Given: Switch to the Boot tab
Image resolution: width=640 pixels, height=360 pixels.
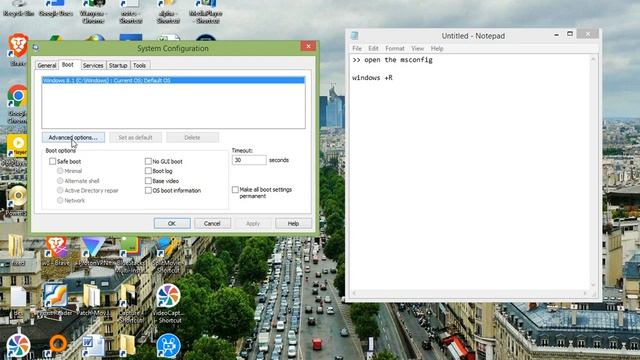Looking at the screenshot, I should click(68, 64).
